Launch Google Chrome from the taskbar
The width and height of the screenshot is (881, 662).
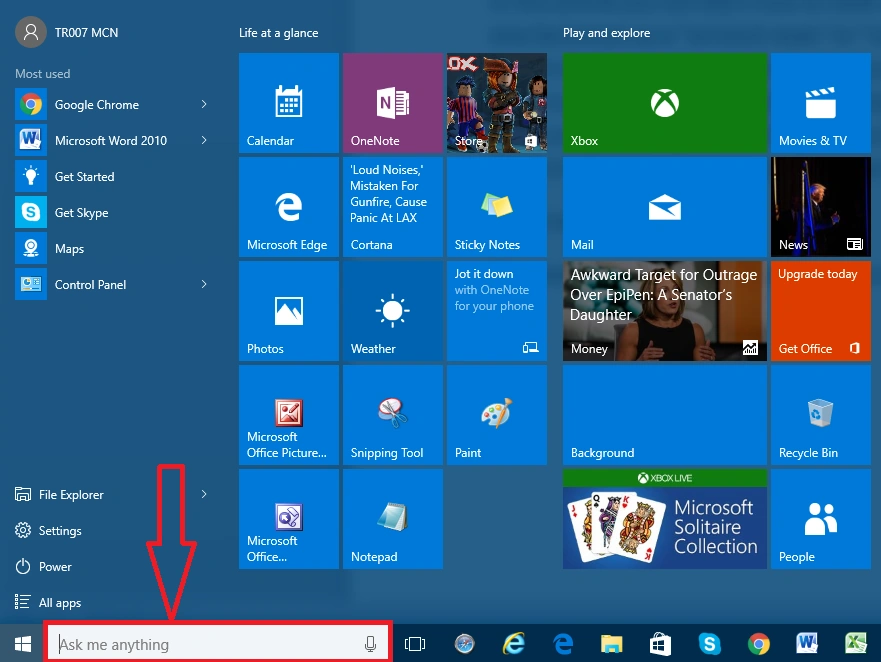pos(759,644)
